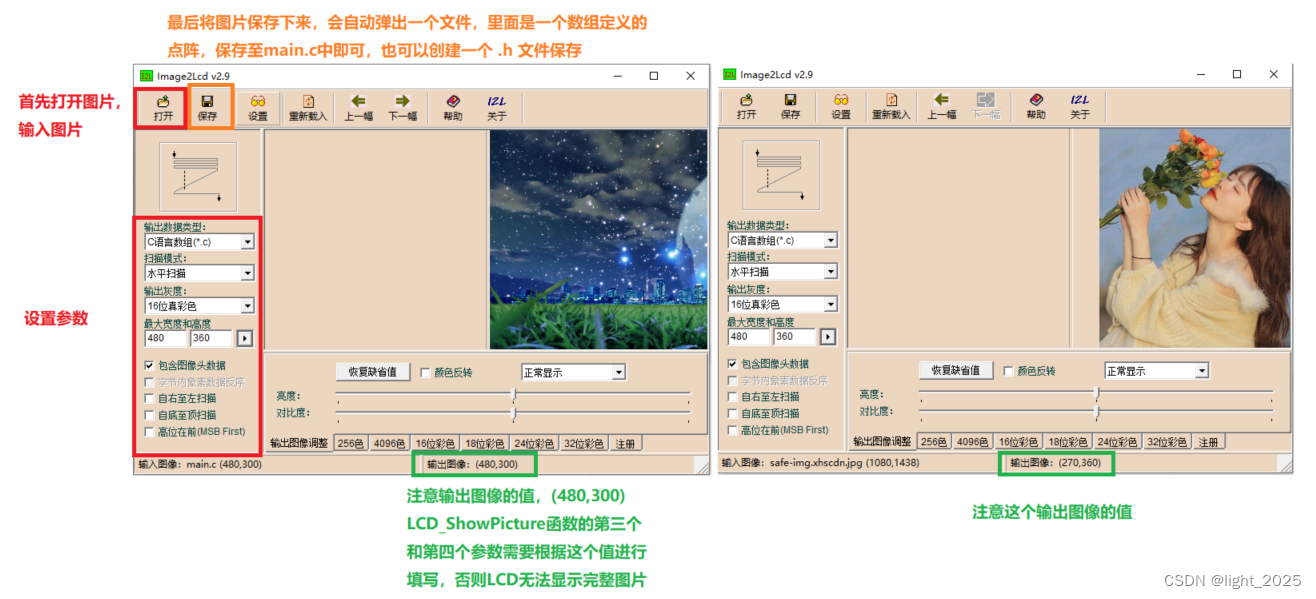Expand 扫描模式 dropdown in right window
Screen dimensions: 1316x599
[830, 272]
